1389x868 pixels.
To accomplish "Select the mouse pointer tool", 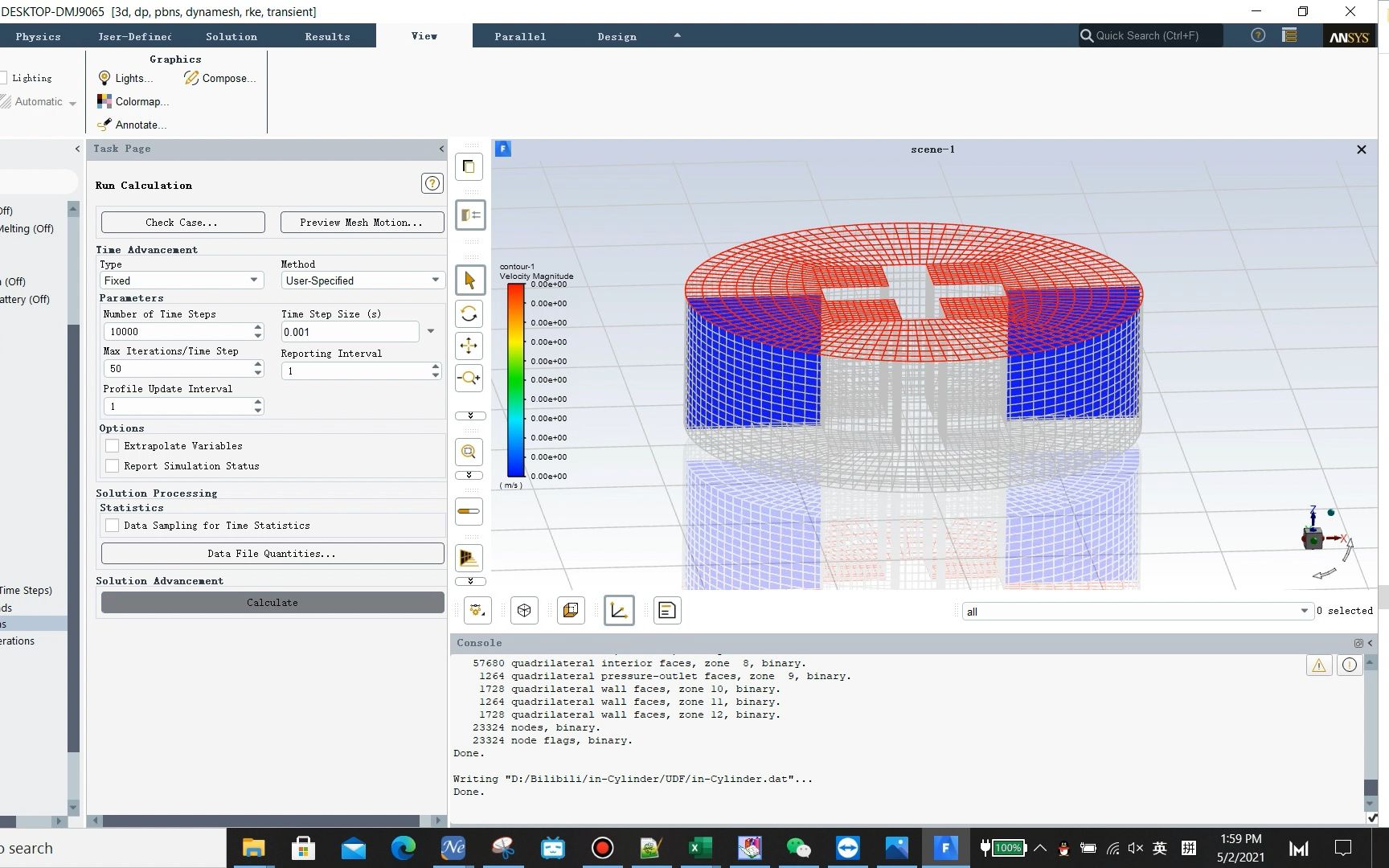I will pos(469,280).
